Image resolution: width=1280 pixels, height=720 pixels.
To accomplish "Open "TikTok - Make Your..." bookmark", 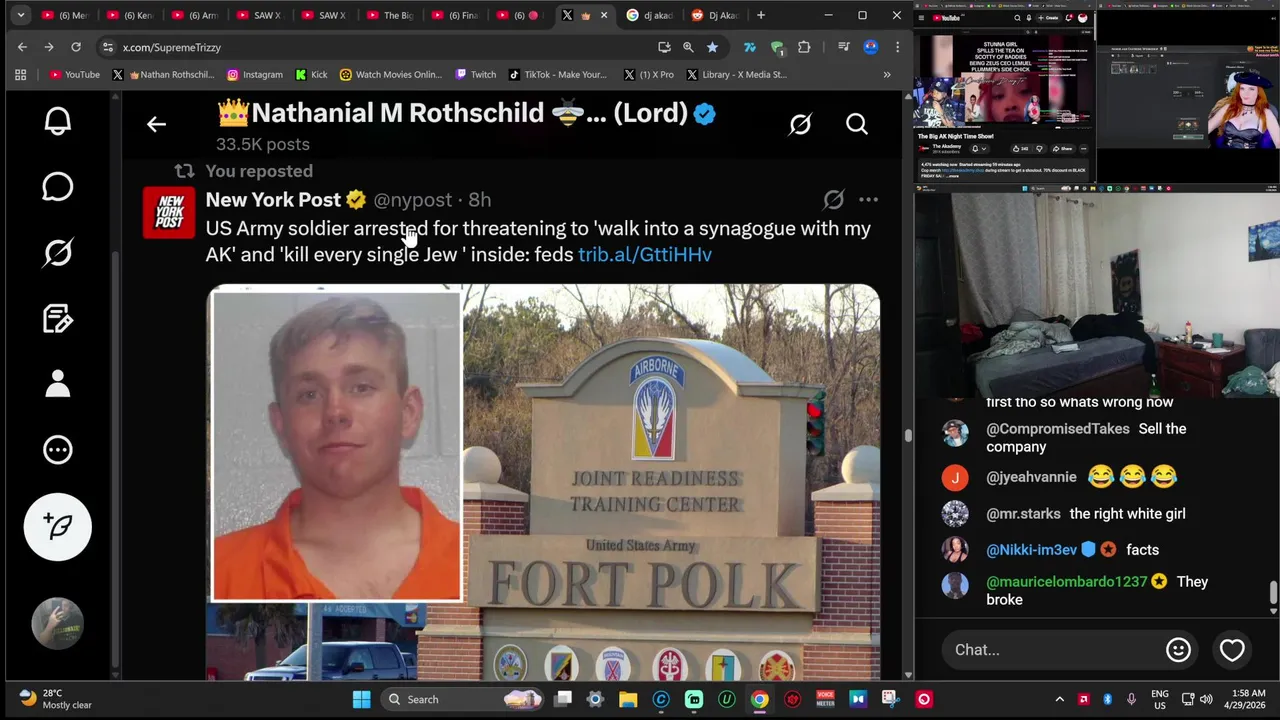I will [x=558, y=74].
